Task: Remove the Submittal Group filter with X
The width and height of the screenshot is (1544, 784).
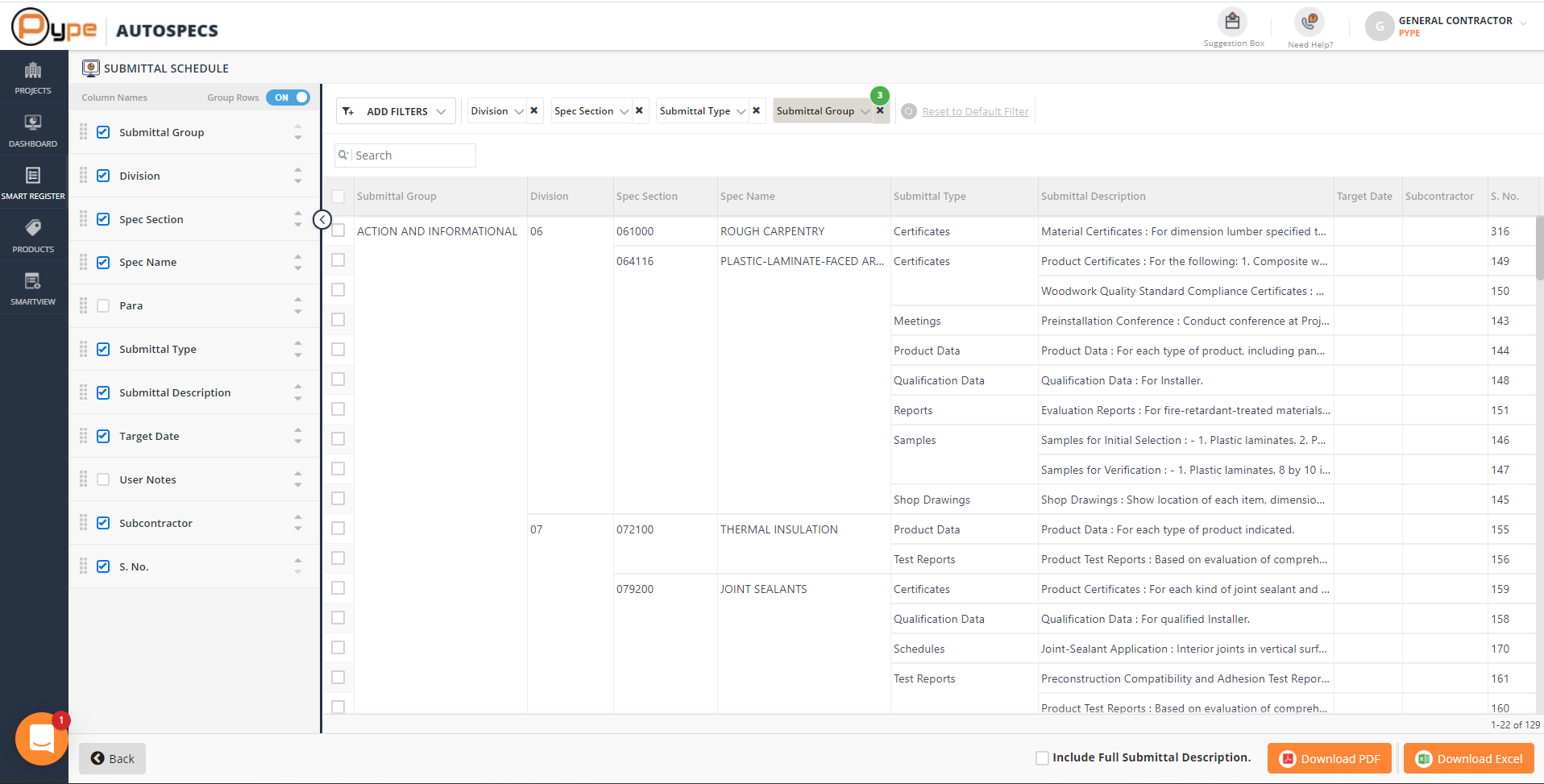Action: pyautogui.click(x=880, y=110)
